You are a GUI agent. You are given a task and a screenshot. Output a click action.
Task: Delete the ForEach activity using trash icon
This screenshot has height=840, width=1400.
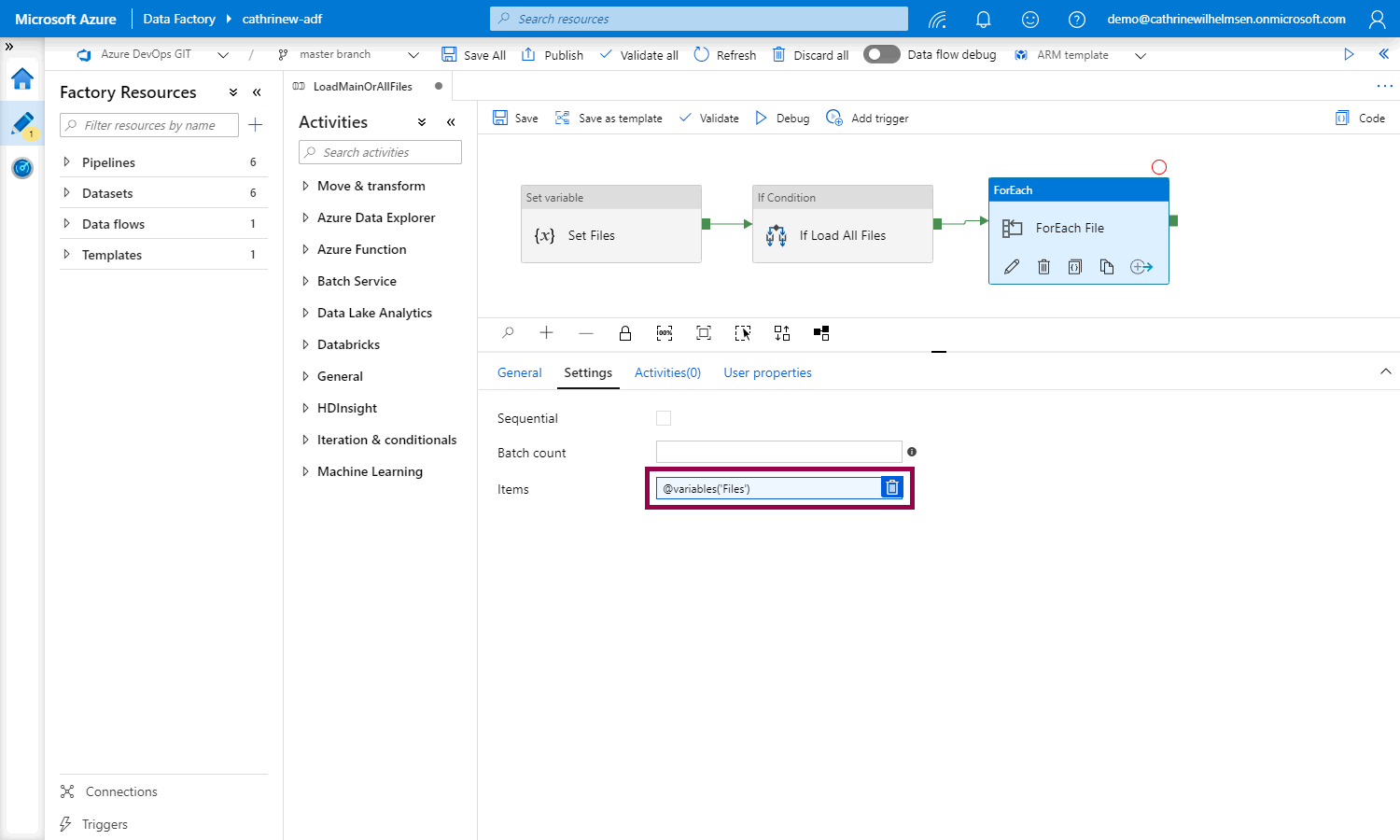pos(1043,267)
